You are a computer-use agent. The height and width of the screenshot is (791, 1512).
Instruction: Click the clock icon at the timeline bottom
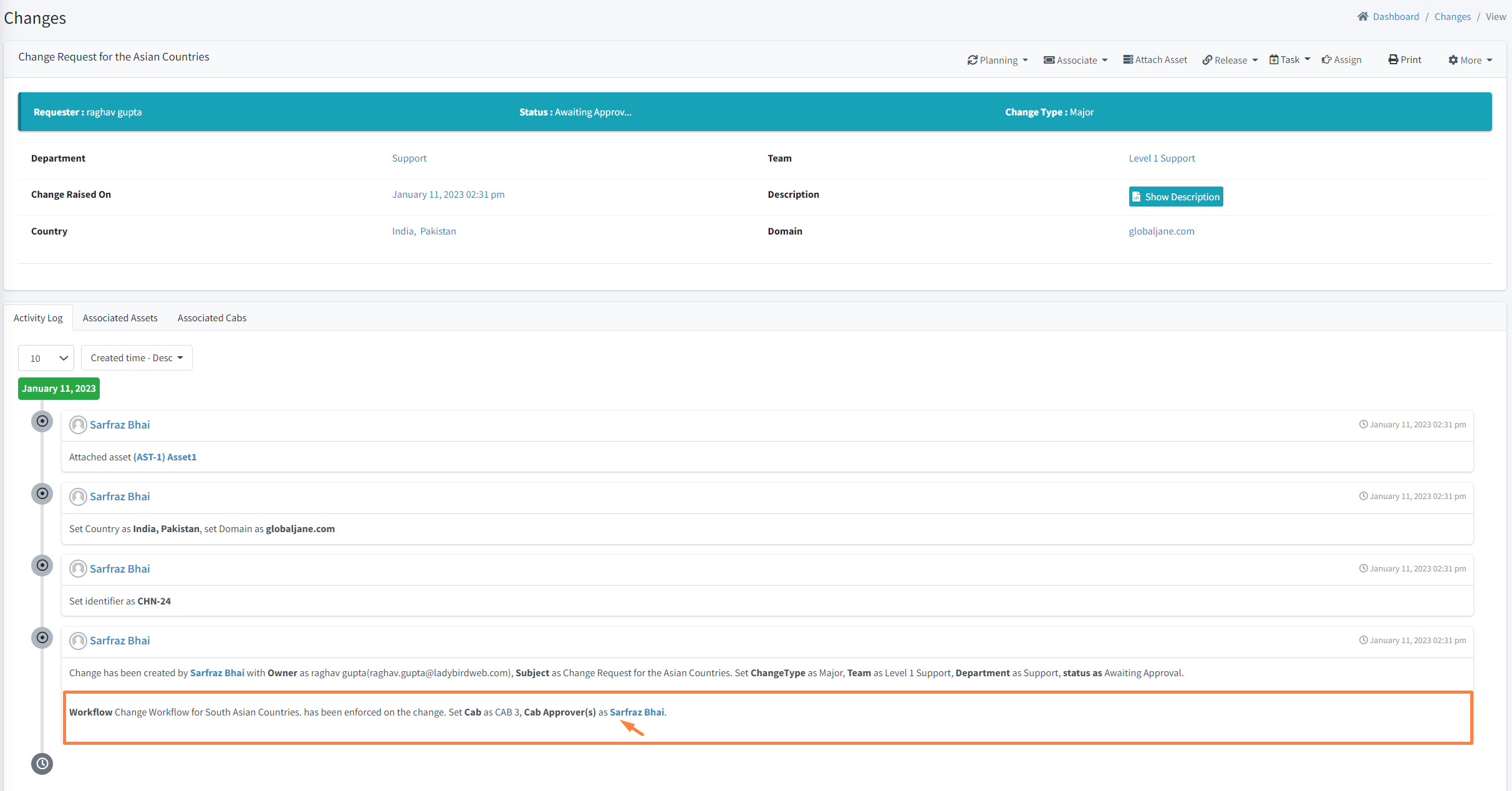42,764
